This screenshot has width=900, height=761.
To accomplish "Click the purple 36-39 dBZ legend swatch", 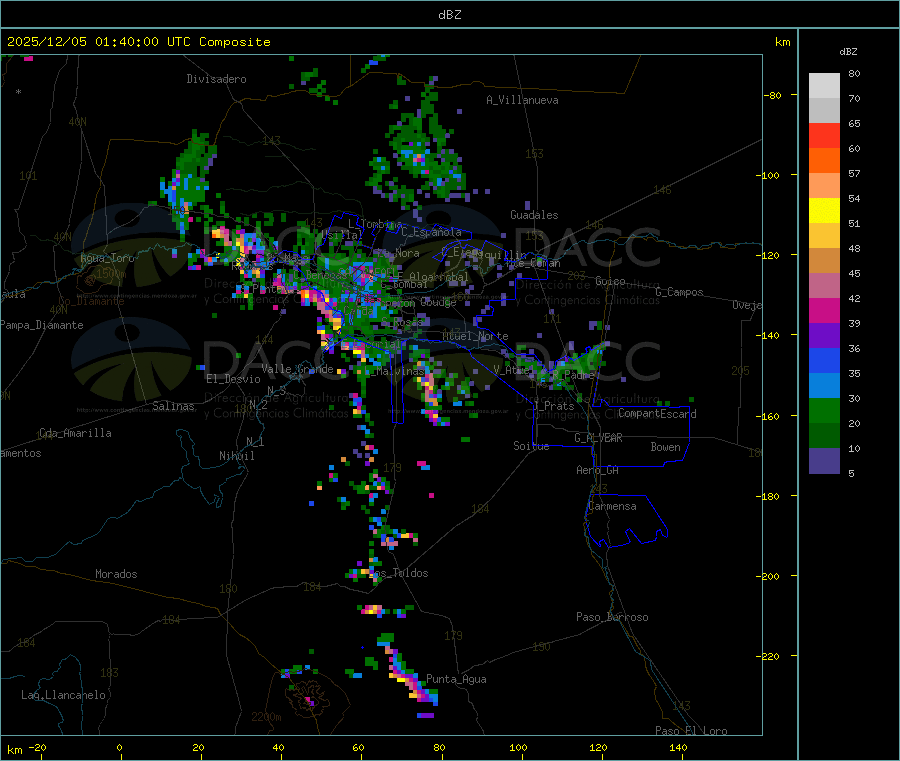I will click(x=824, y=336).
